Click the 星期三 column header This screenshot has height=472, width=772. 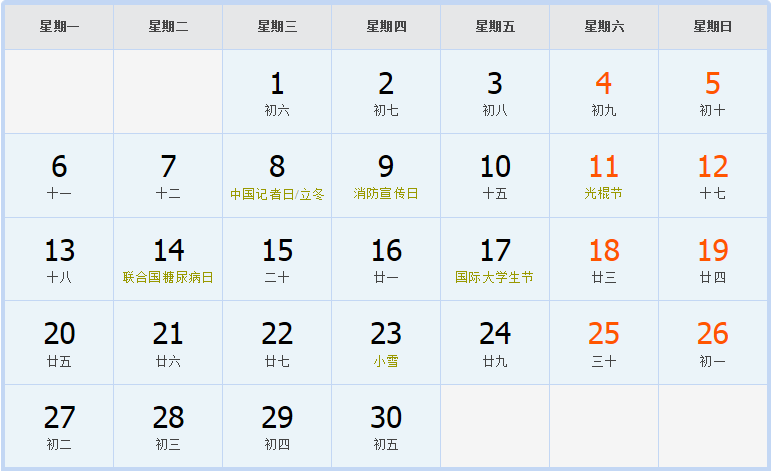pyautogui.click(x=277, y=27)
